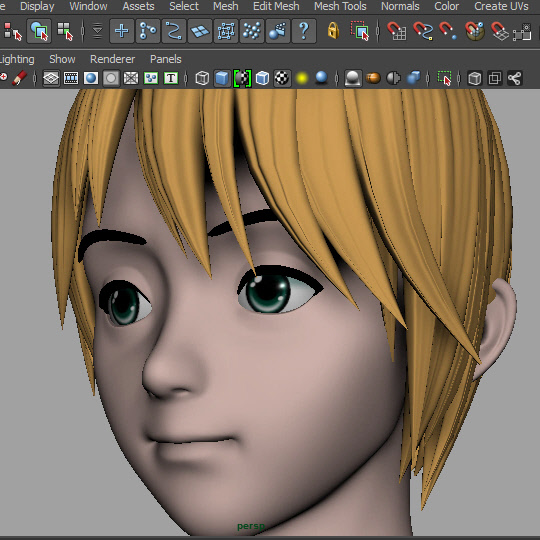Click the curve selection mask icon

coord(174,31)
